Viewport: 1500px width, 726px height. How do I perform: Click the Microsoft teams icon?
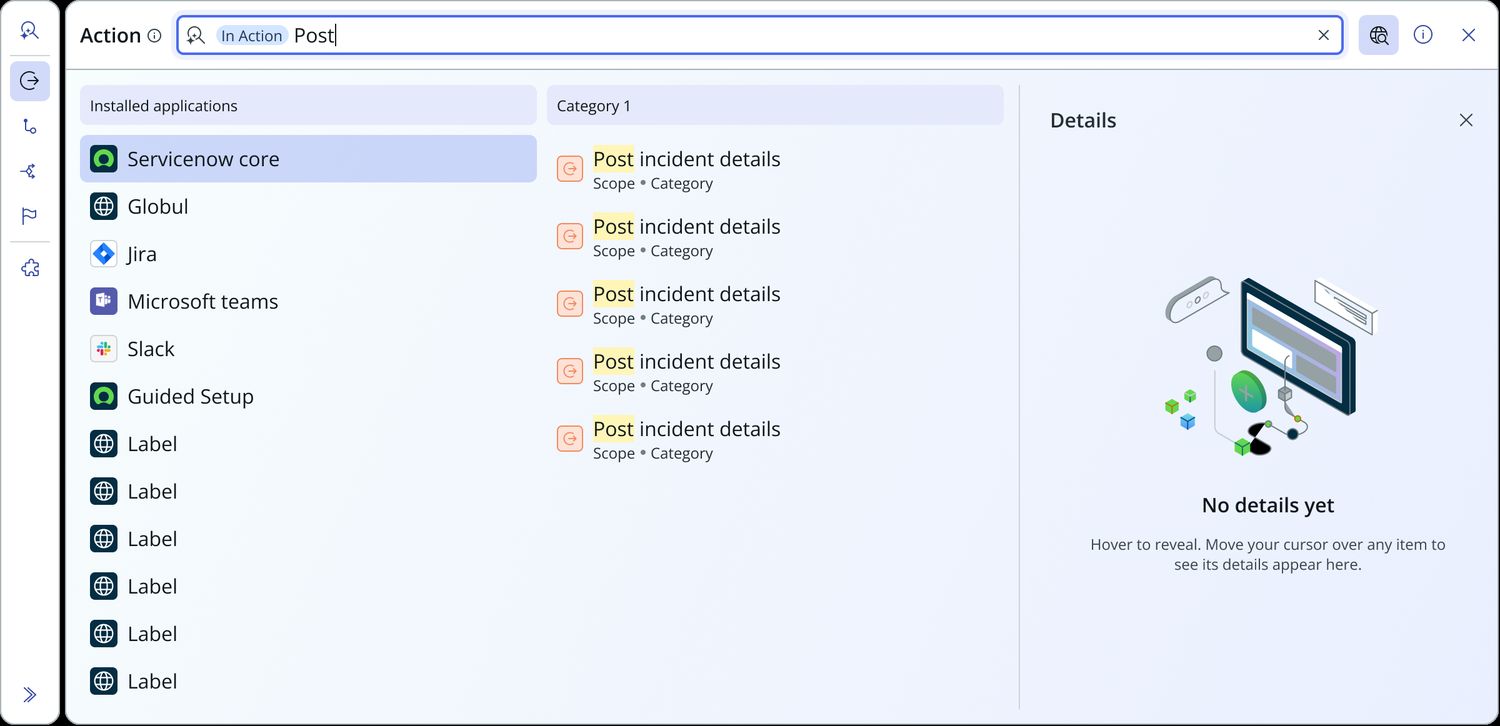104,301
